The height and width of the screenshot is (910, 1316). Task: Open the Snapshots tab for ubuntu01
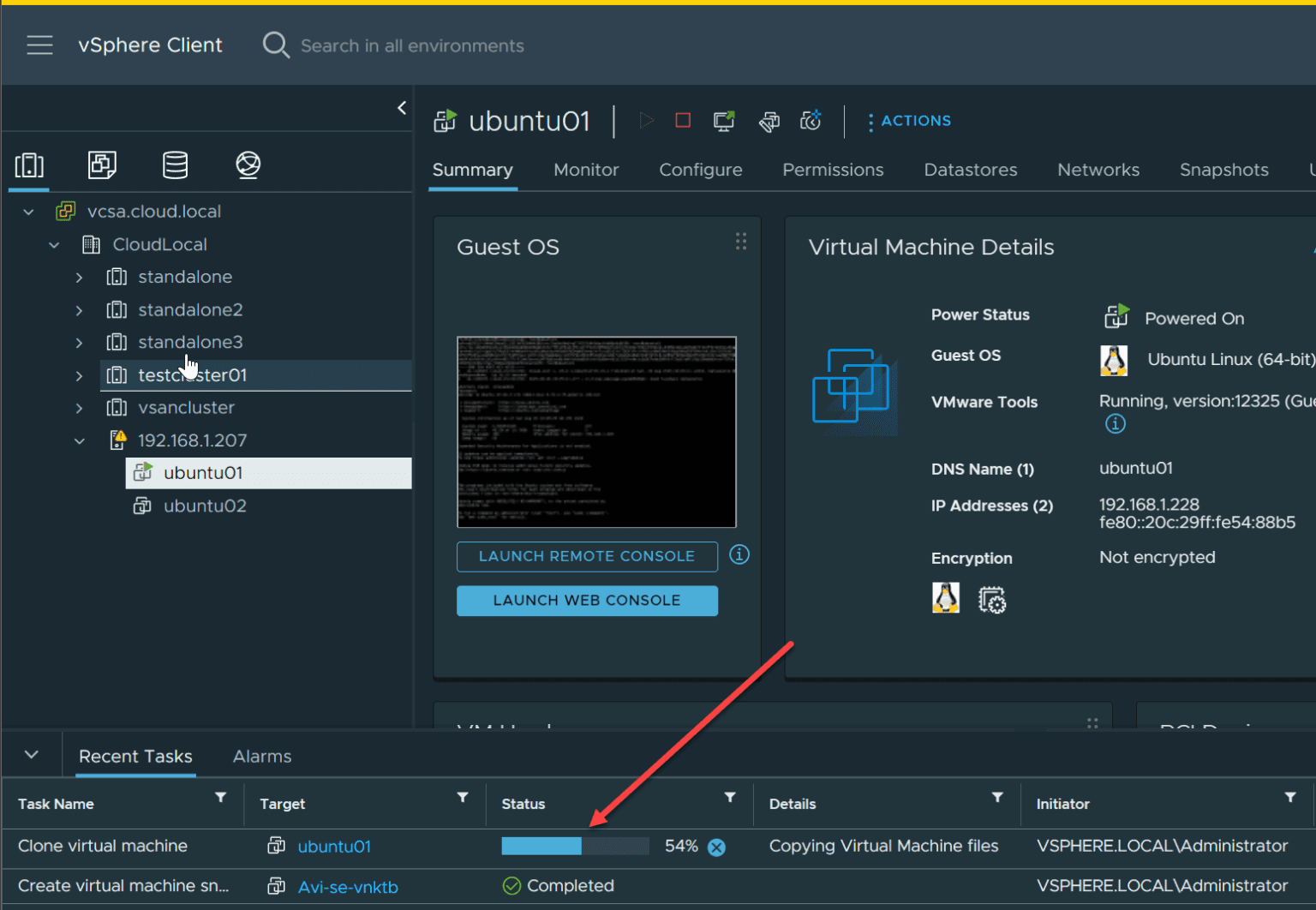[x=1223, y=170]
